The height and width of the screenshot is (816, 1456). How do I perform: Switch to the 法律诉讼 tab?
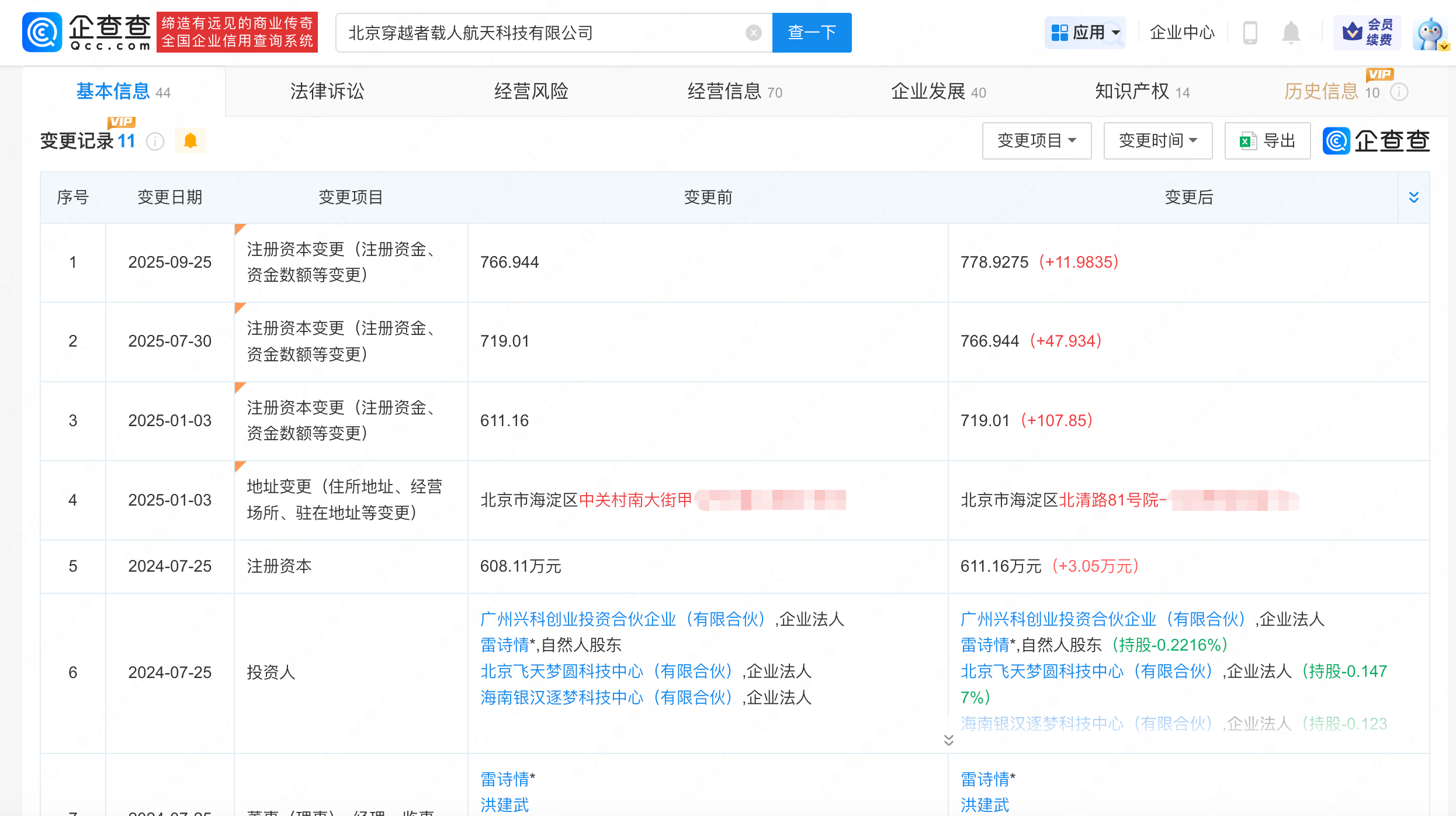[327, 91]
